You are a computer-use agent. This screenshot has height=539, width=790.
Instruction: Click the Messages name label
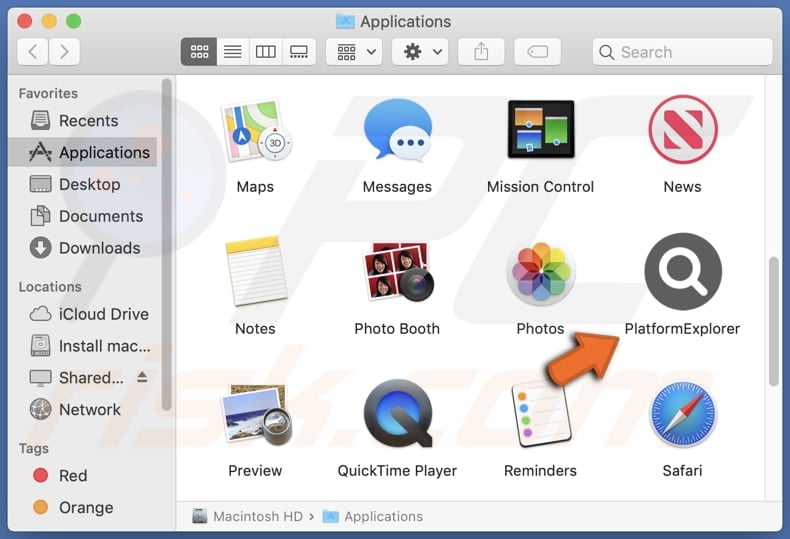(397, 187)
